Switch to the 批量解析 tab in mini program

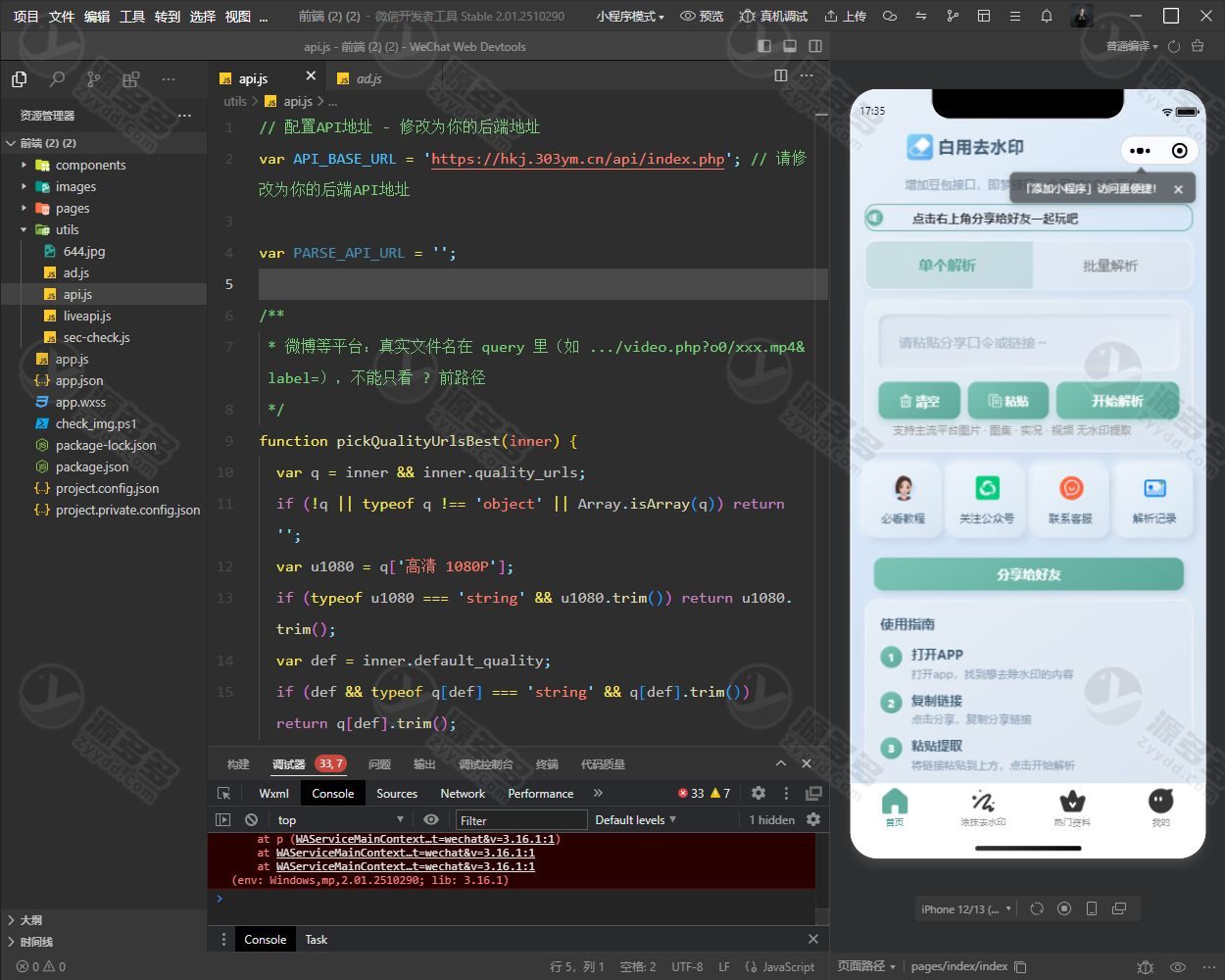pos(1111,266)
